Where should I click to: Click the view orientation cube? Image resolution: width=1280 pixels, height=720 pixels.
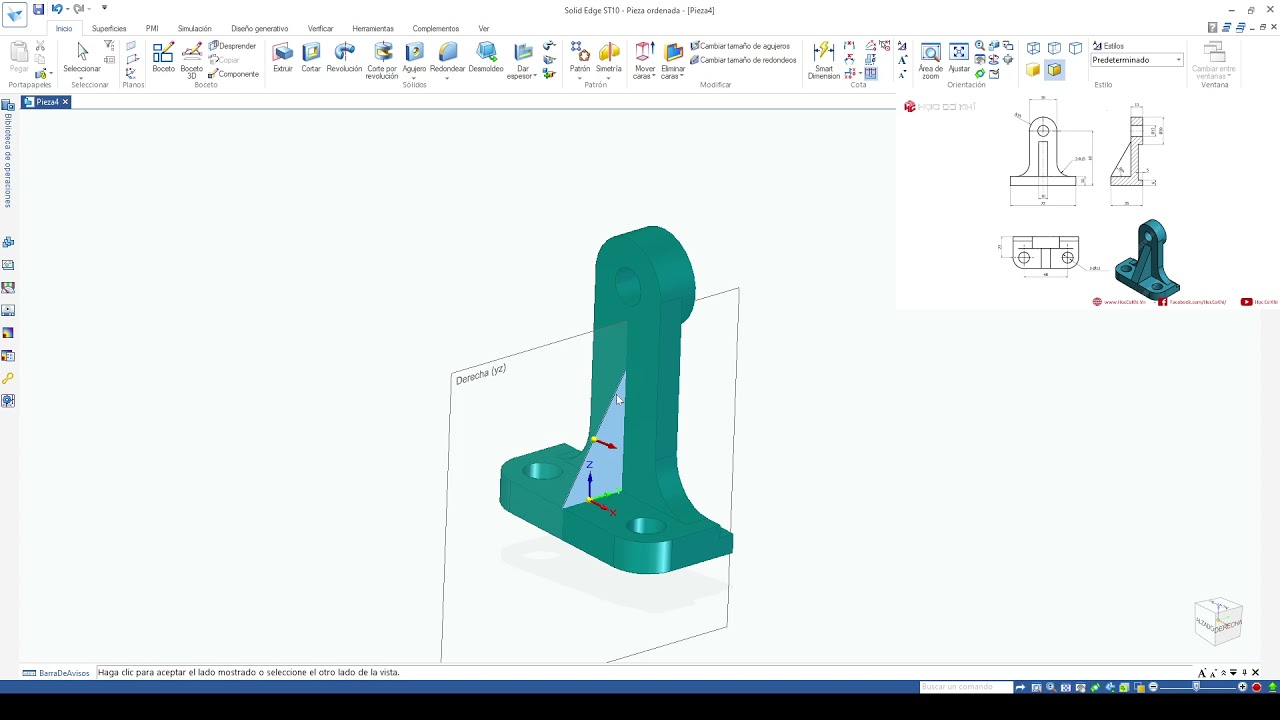1218,621
